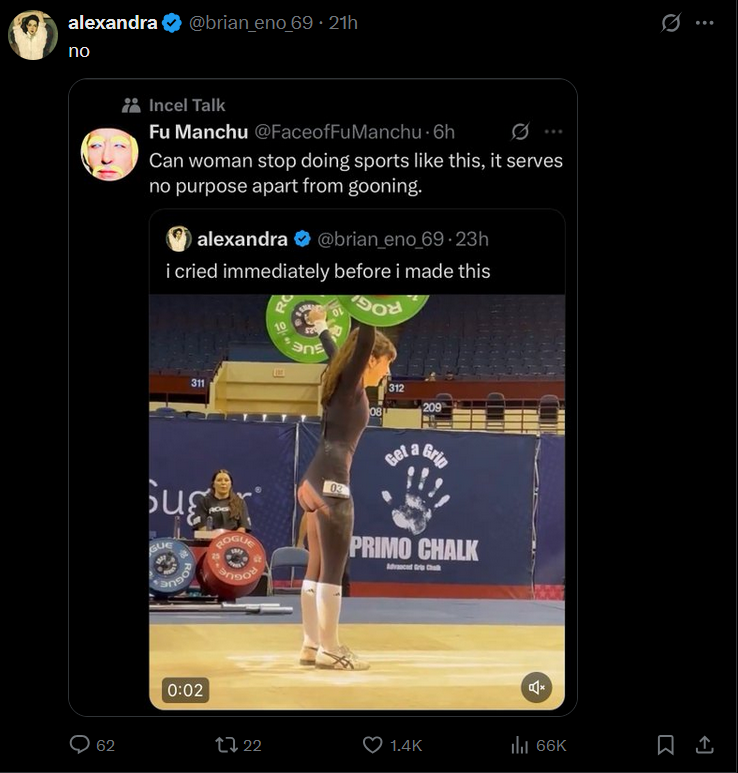Open the Incel Talk community link
Viewport: 738px width, 773px height.
[x=187, y=105]
